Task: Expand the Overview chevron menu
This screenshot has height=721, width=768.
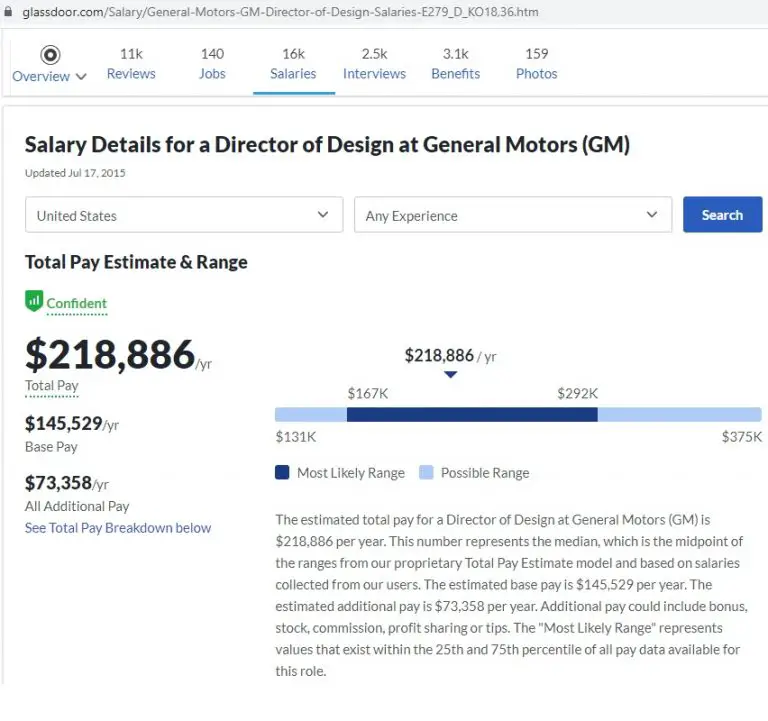Action: coord(81,77)
